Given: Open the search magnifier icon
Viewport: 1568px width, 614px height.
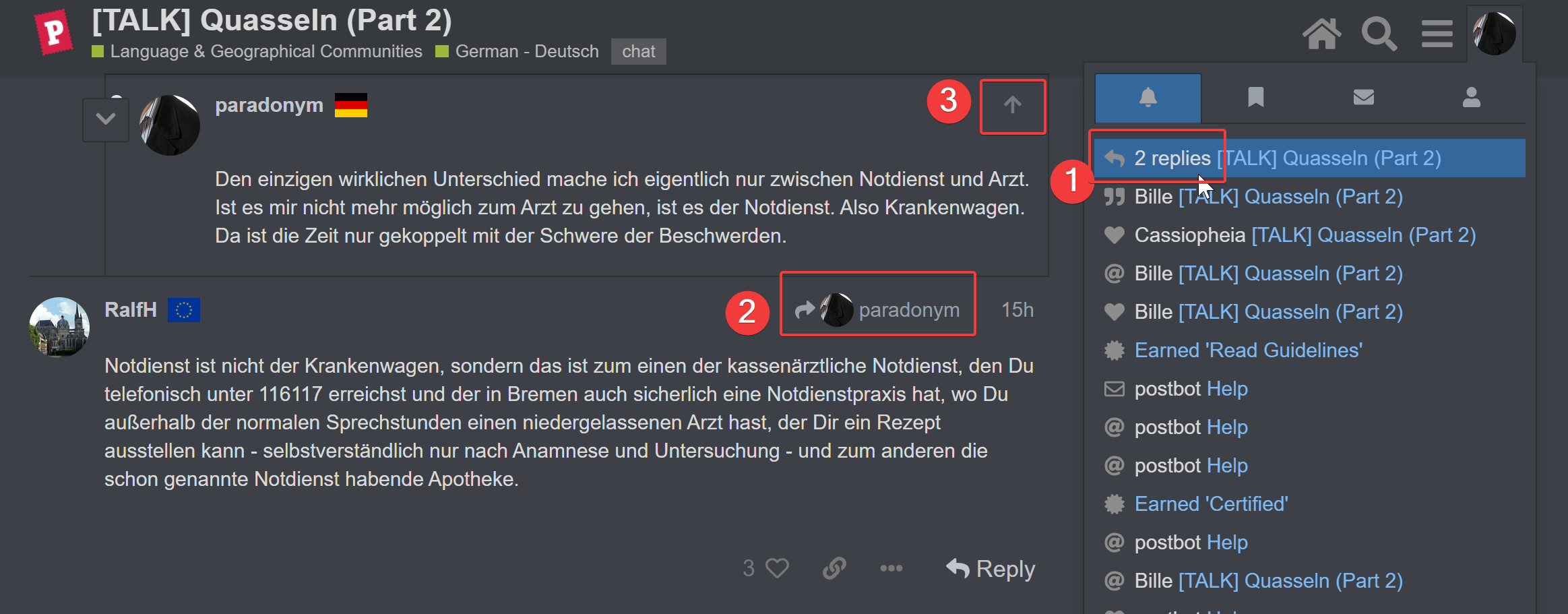Looking at the screenshot, I should [1379, 34].
